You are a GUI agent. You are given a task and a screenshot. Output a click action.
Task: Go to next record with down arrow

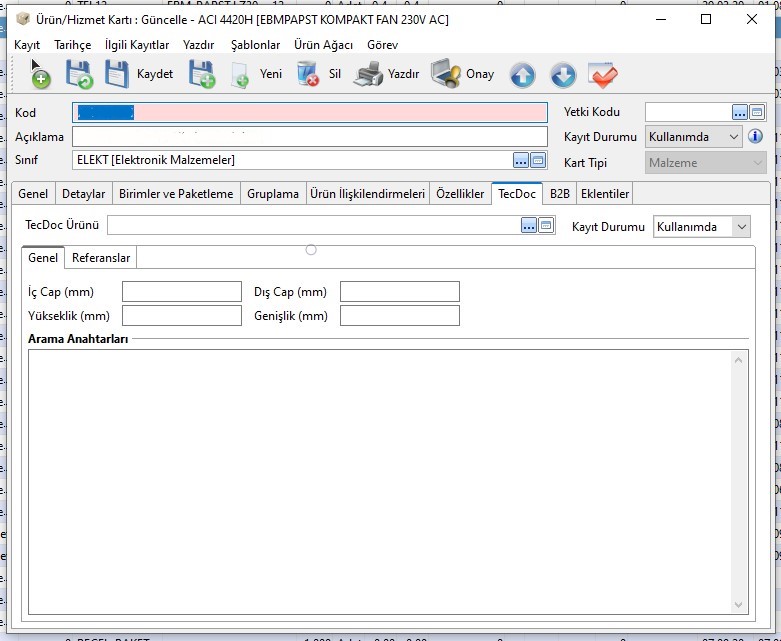[563, 75]
